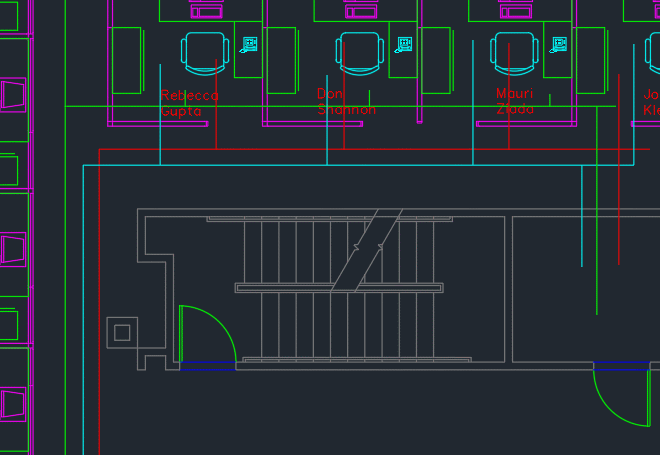660x455 pixels.
Task: Pick the small square column beside the stairwell
Action: 121,332
